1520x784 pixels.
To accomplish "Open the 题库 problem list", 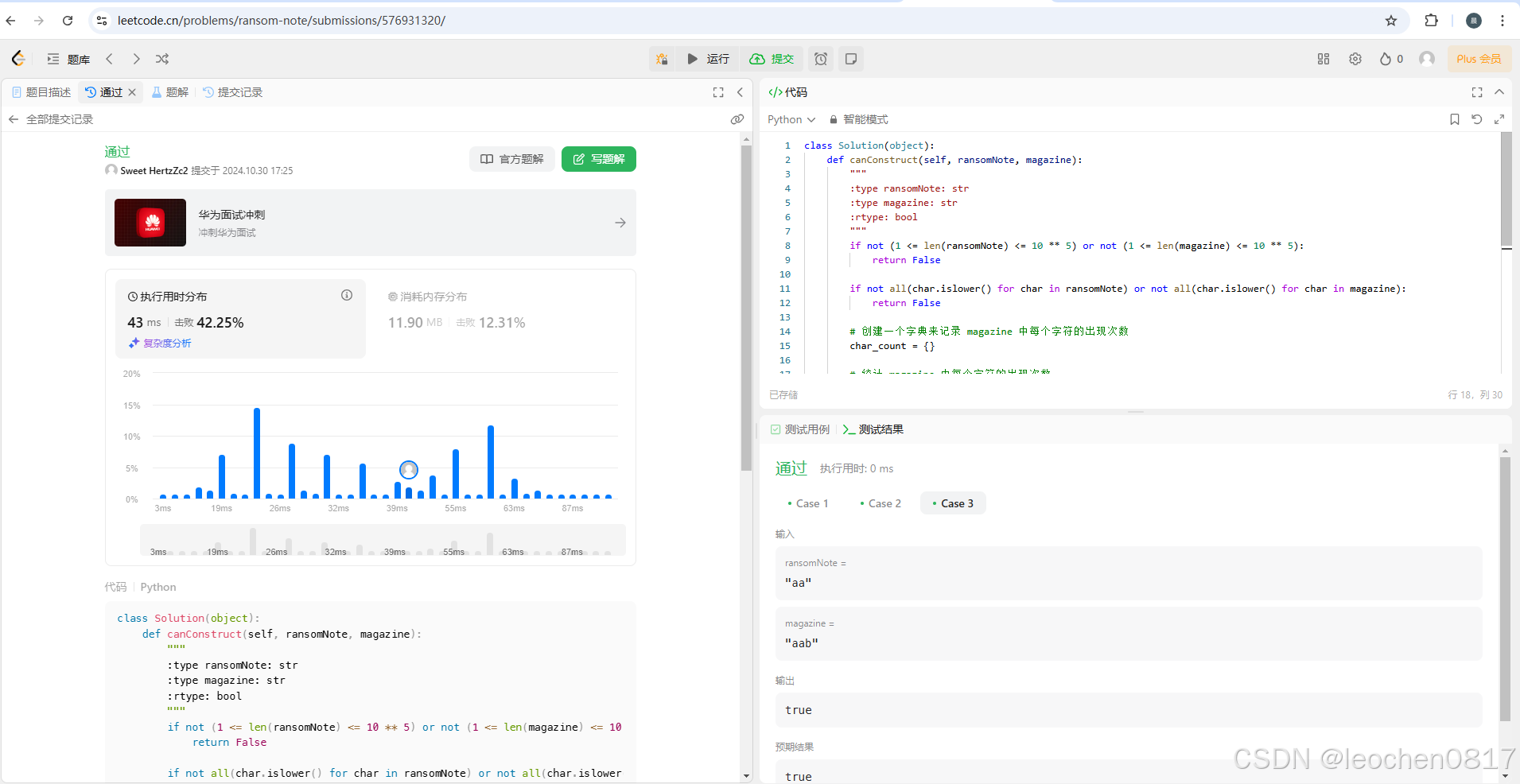I will 68,59.
